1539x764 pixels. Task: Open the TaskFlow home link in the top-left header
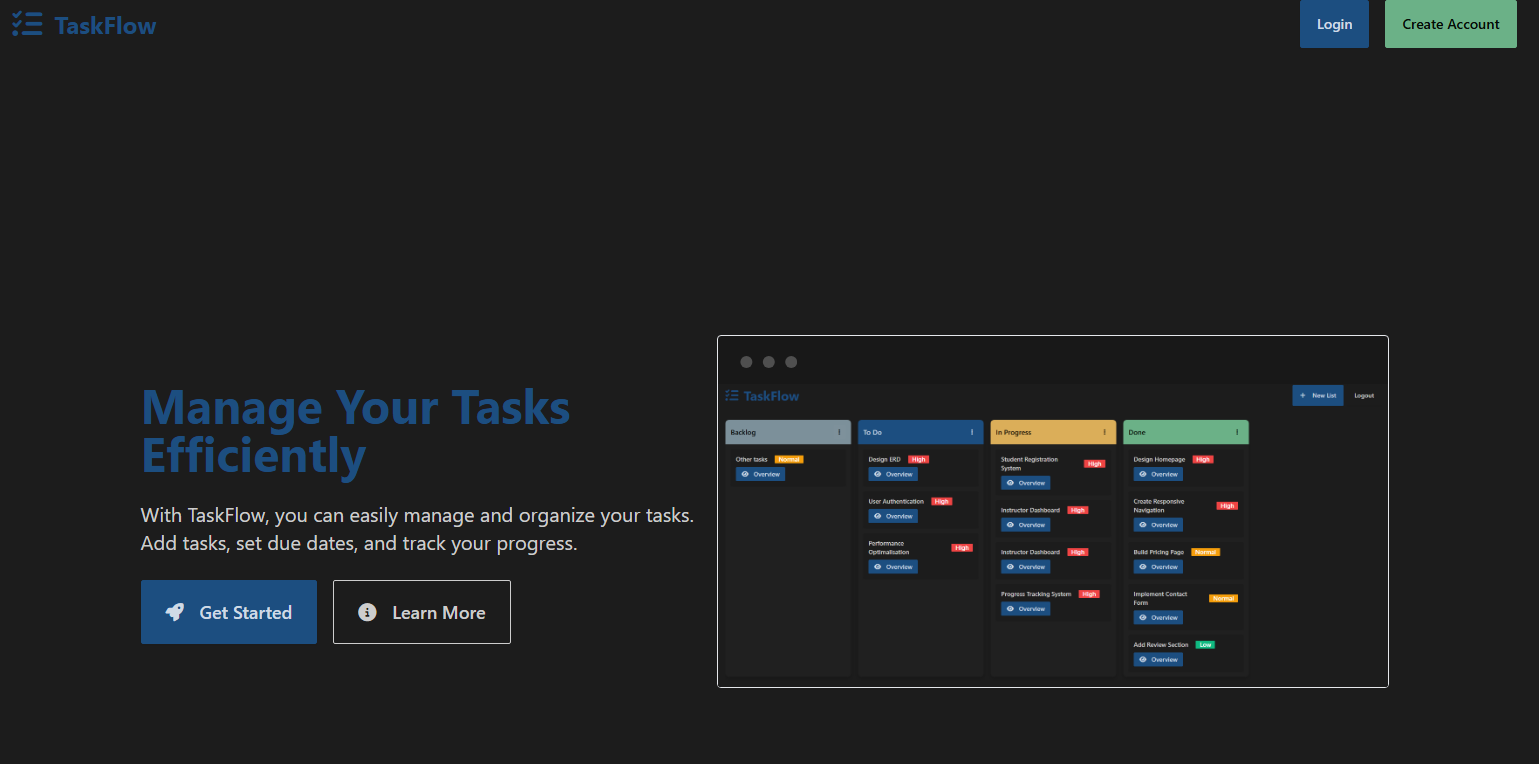coord(84,25)
